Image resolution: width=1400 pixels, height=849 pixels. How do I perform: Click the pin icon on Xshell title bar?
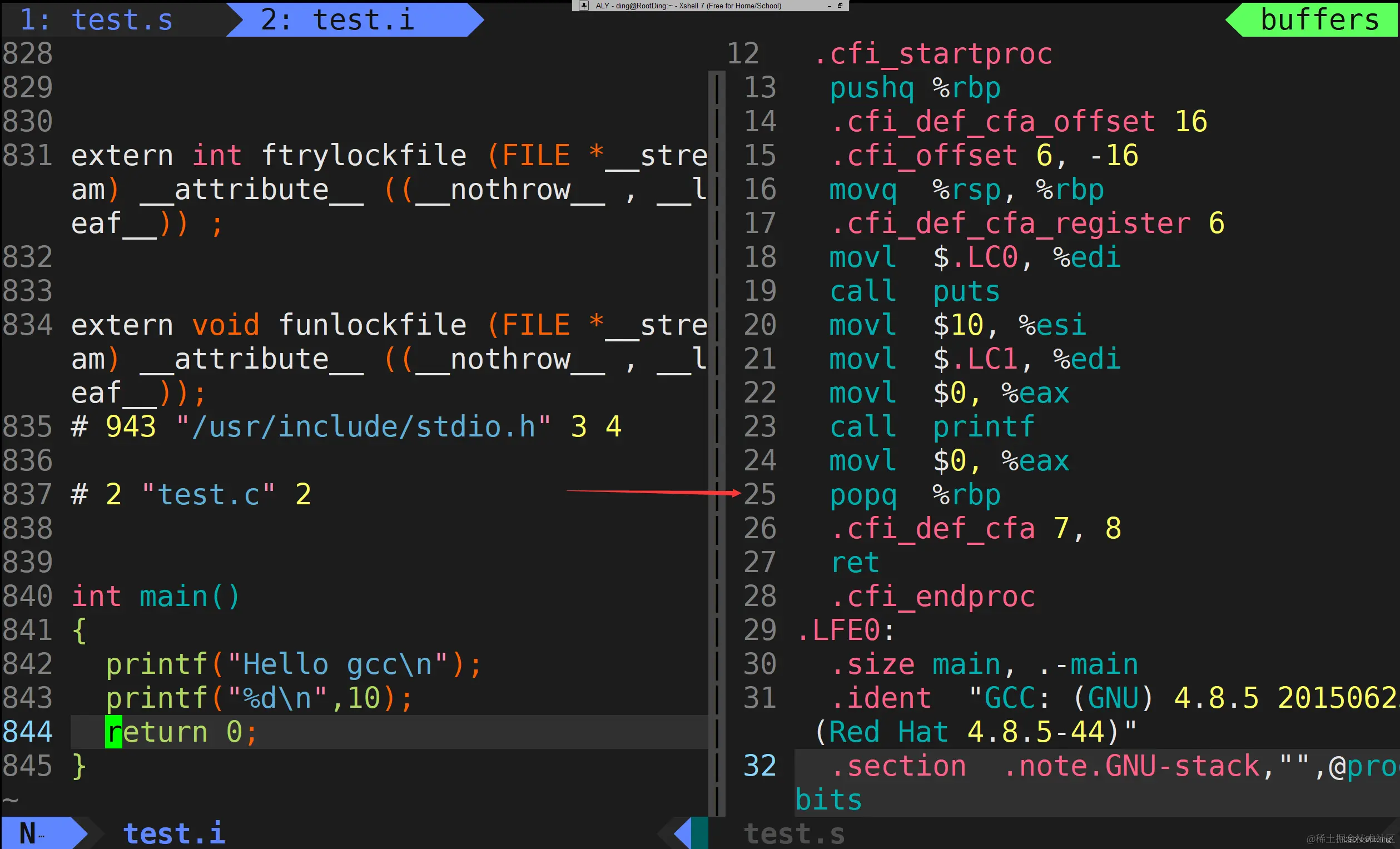tap(584, 6)
